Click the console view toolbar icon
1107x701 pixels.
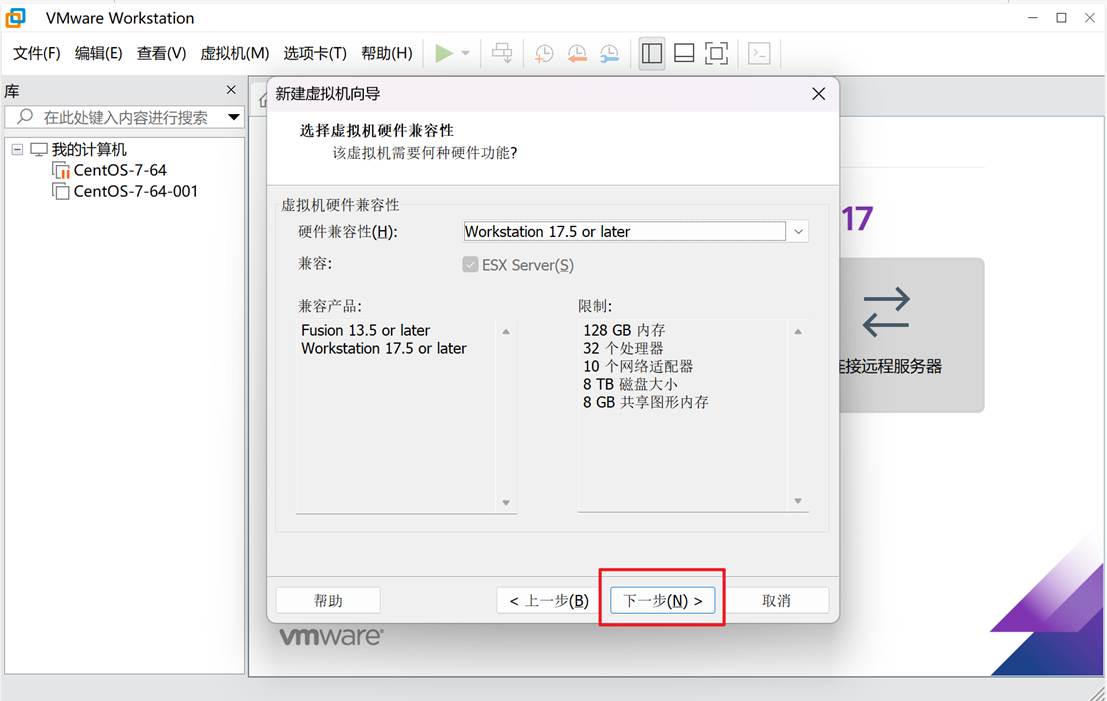(759, 54)
